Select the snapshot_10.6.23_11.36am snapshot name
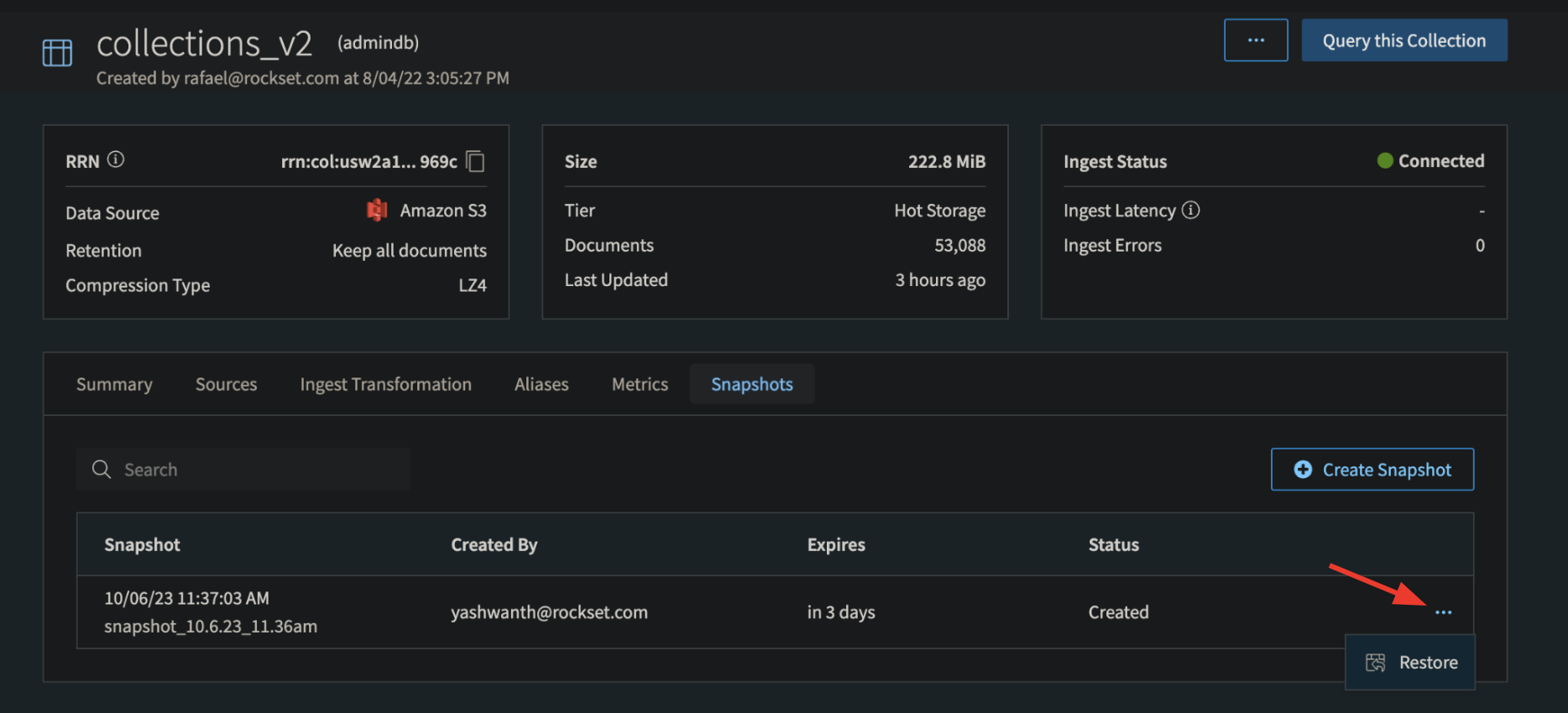Viewport: 1568px width, 713px height. 211,627
